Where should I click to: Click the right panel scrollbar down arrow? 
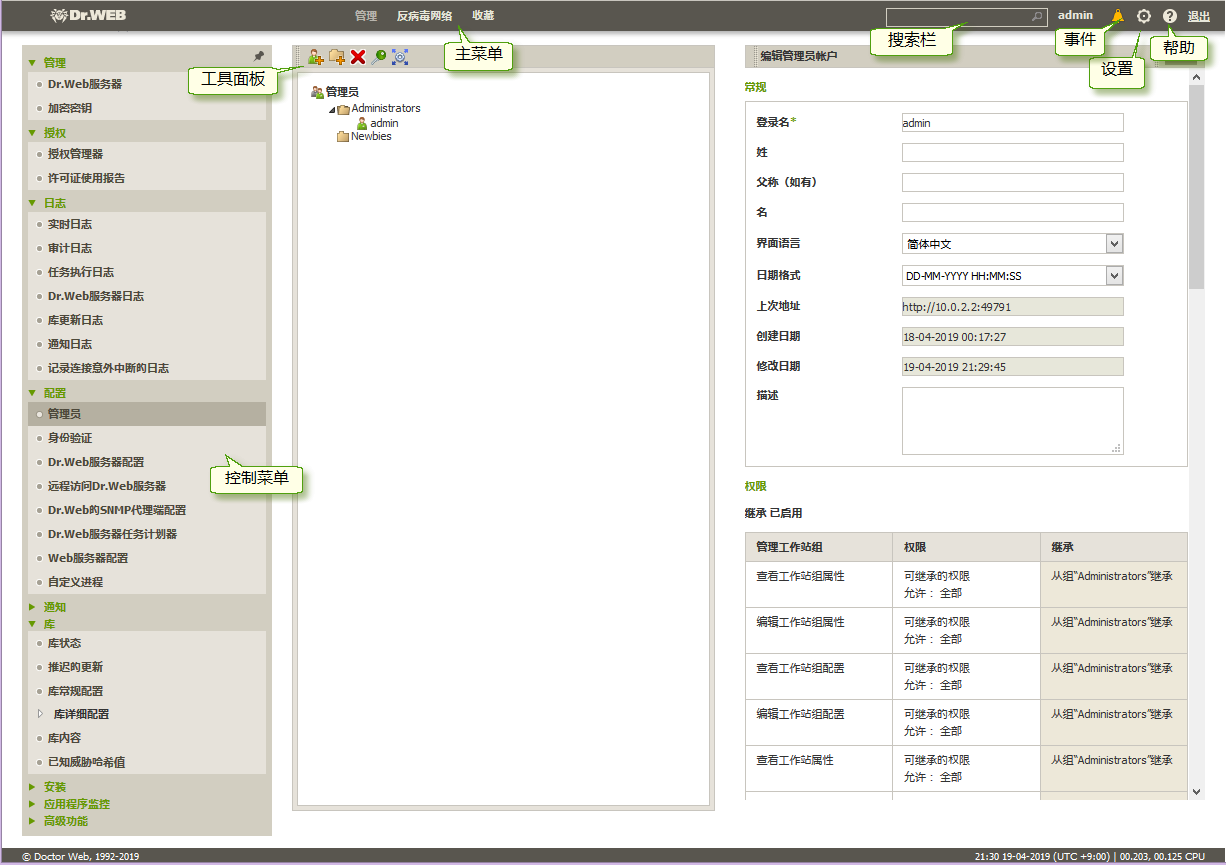[1196, 791]
